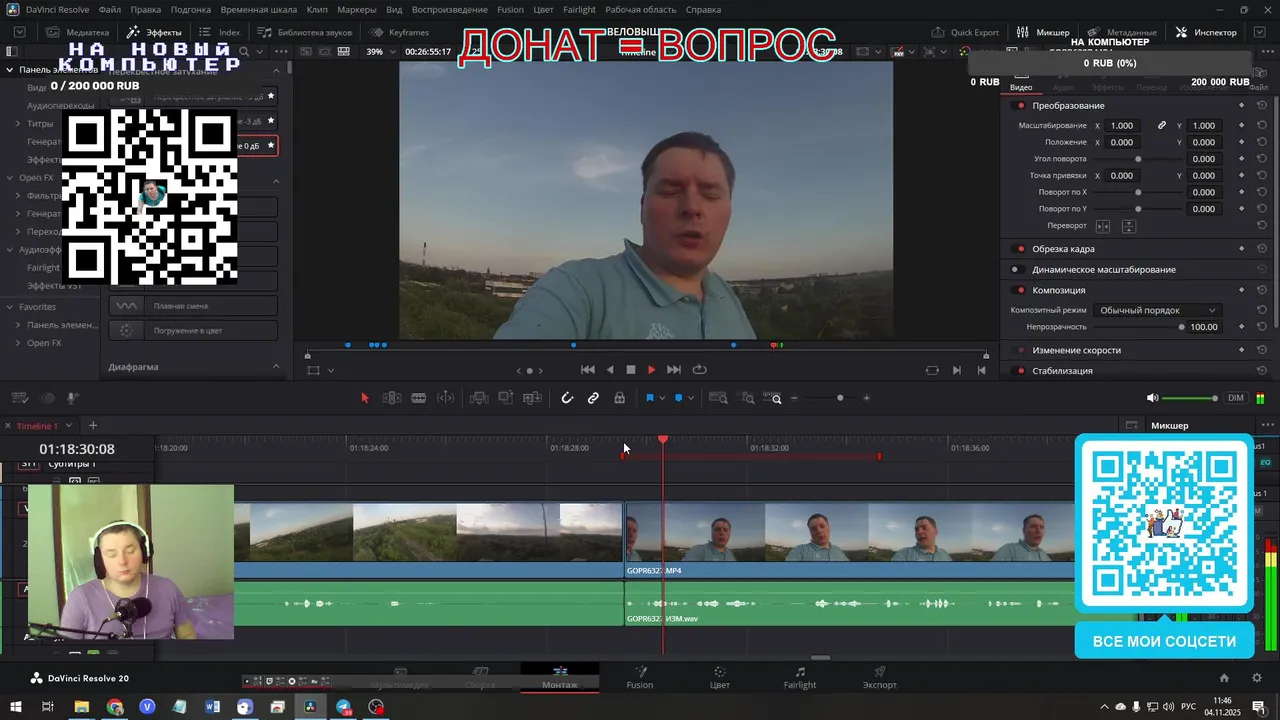Open the Файл menu

[110, 9]
